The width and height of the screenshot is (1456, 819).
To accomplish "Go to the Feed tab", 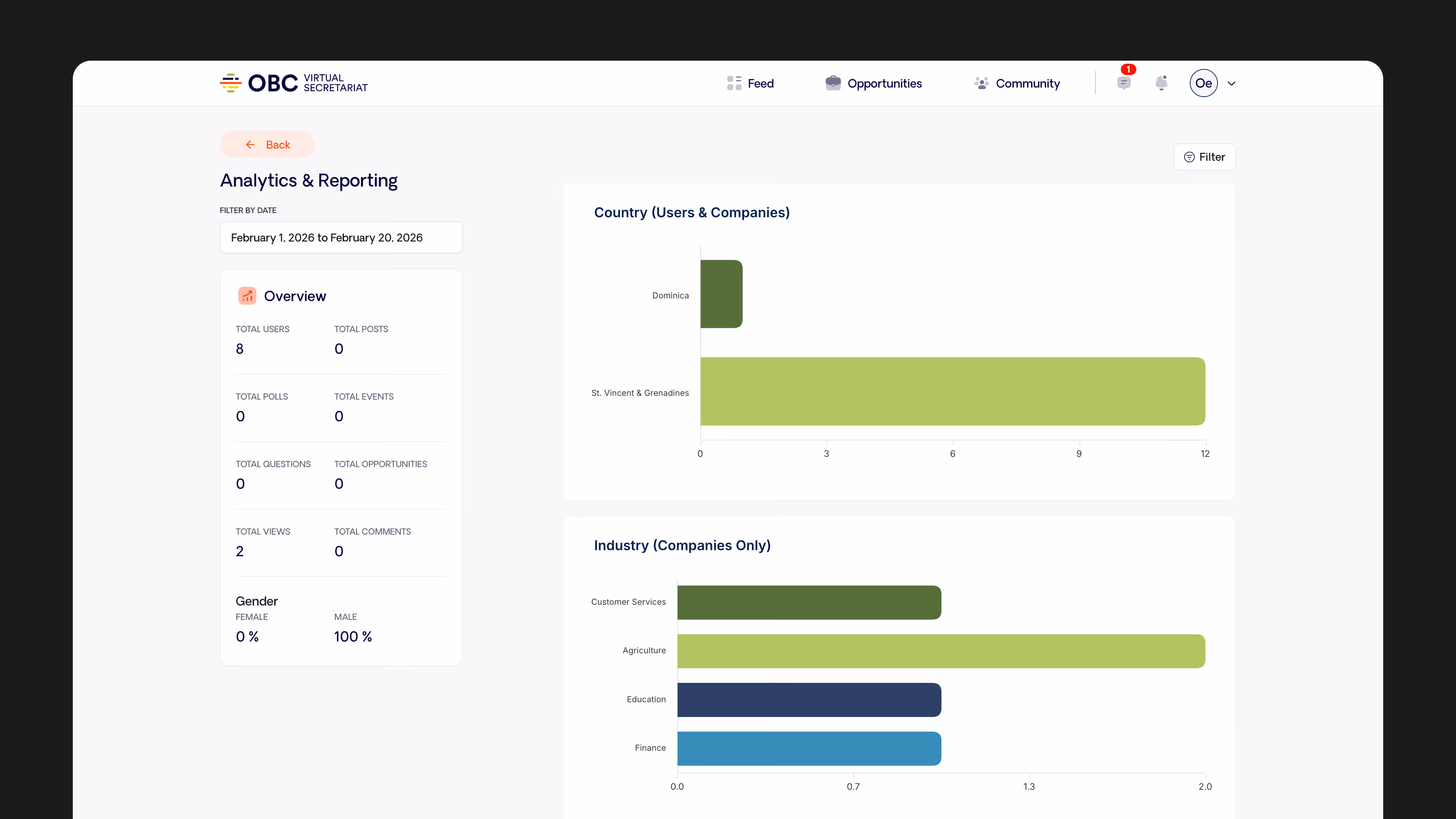I will [760, 83].
